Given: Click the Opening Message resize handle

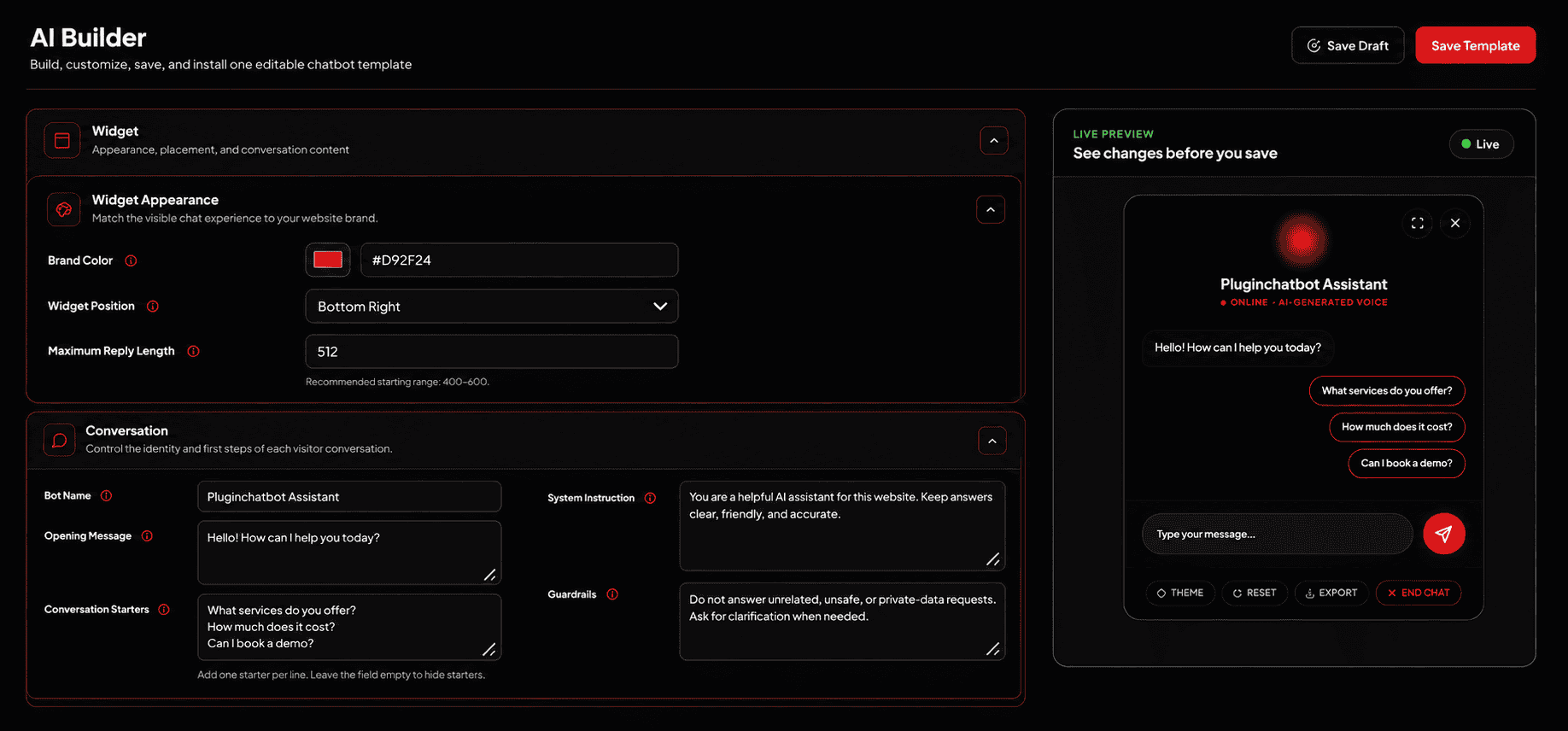Looking at the screenshot, I should 489,575.
